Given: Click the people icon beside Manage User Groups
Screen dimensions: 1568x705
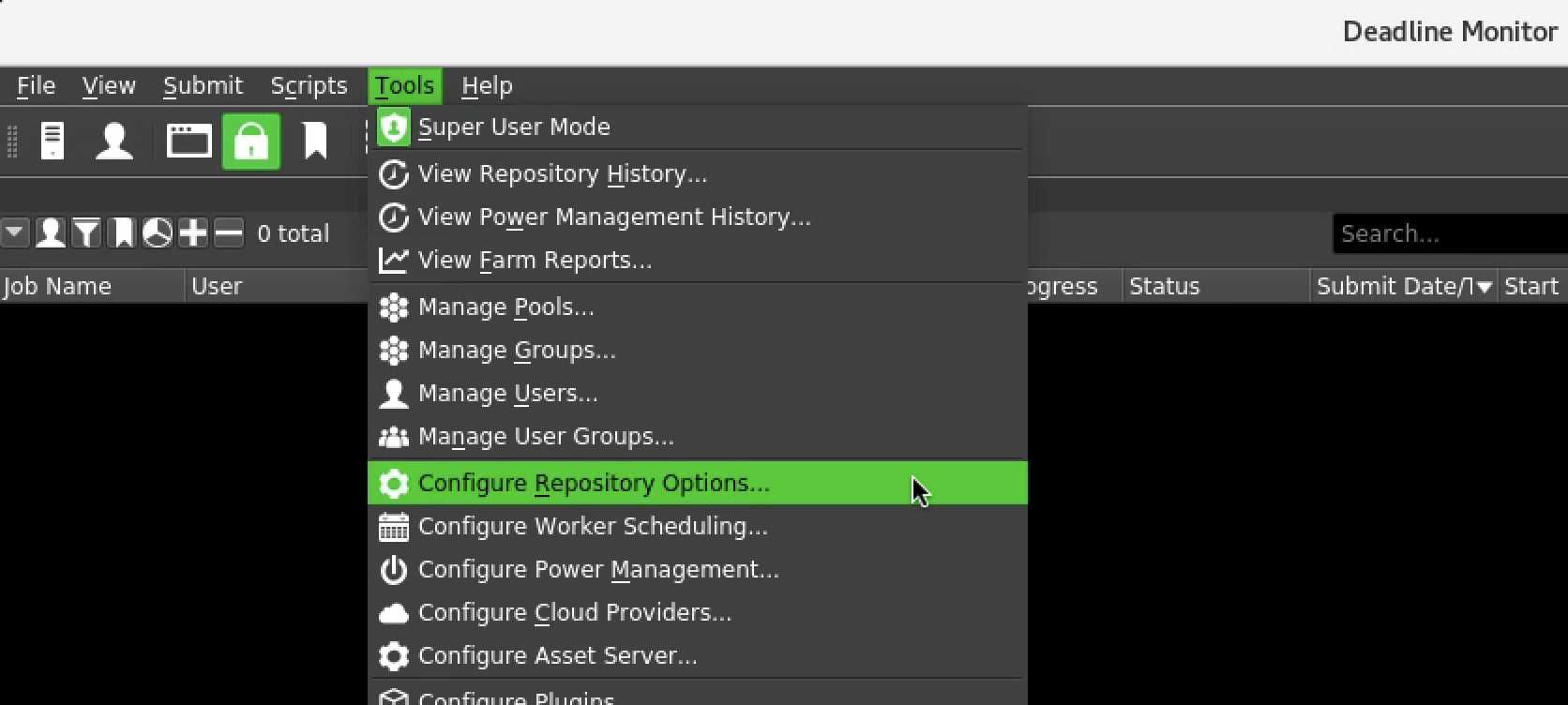Looking at the screenshot, I should [394, 437].
